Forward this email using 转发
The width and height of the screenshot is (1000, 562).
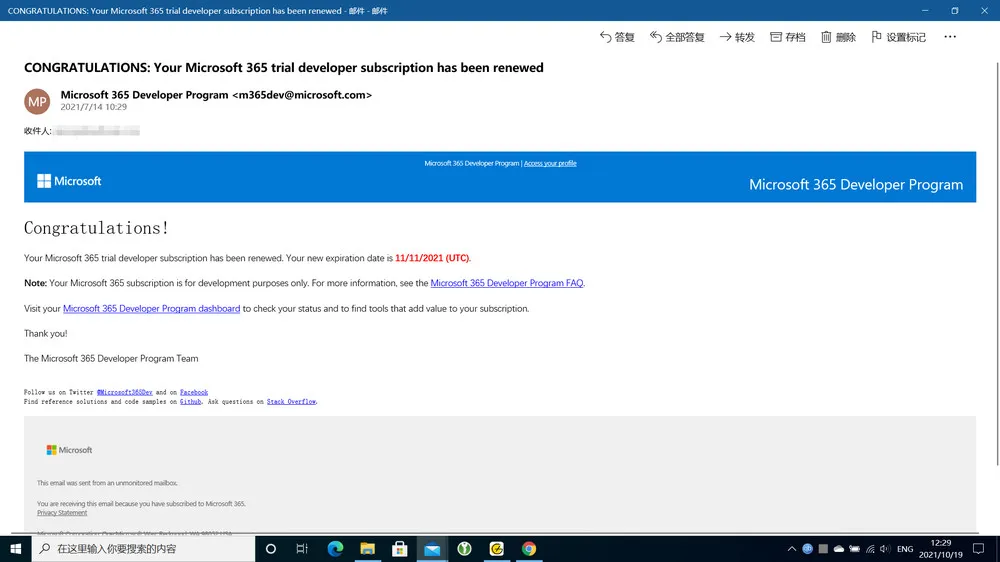coord(738,37)
